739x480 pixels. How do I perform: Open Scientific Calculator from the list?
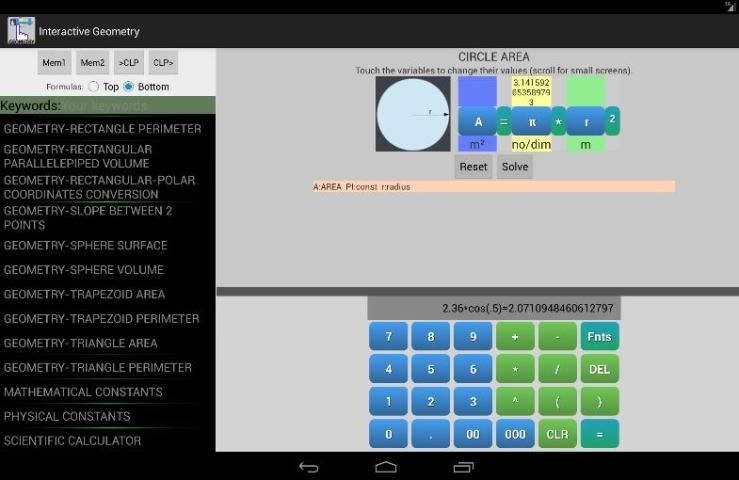coord(73,441)
